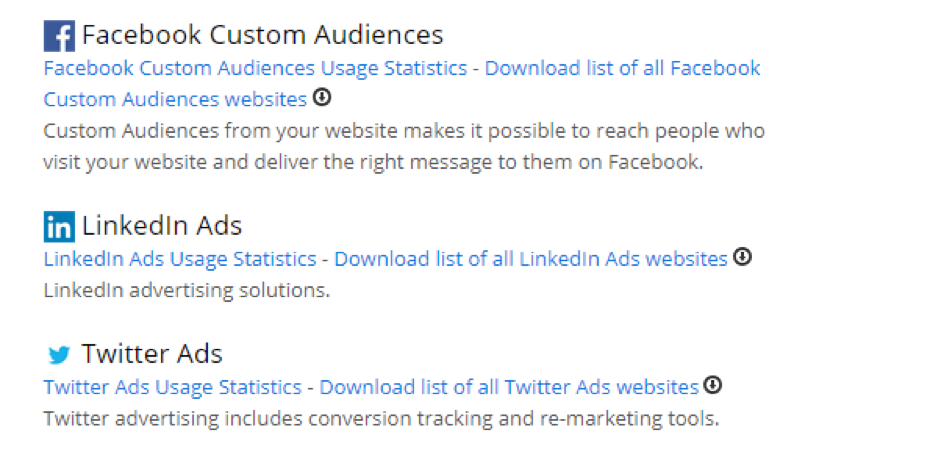
Task: Download list of all LinkedIn Ads websites
Action: (x=530, y=259)
